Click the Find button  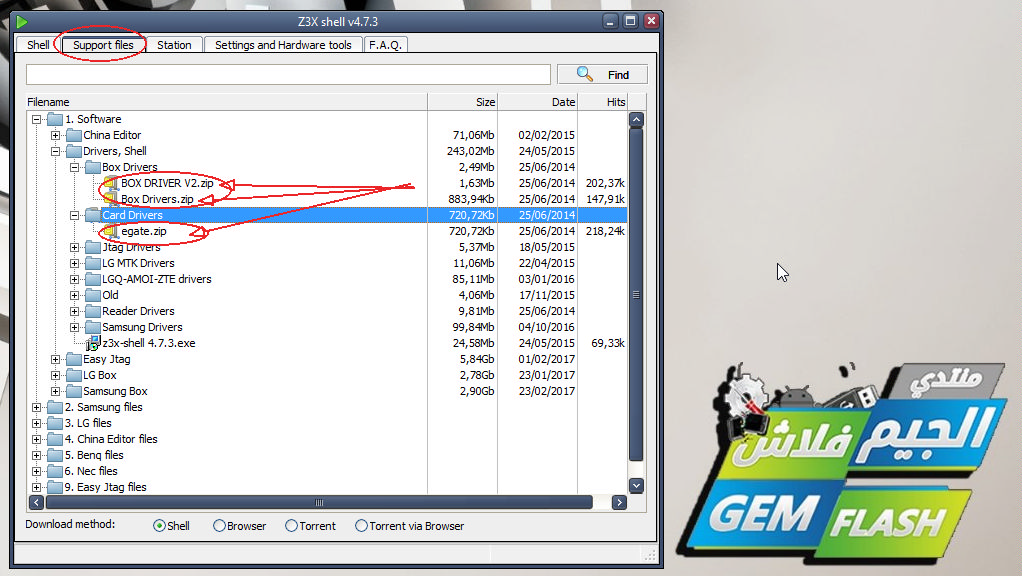click(602, 75)
